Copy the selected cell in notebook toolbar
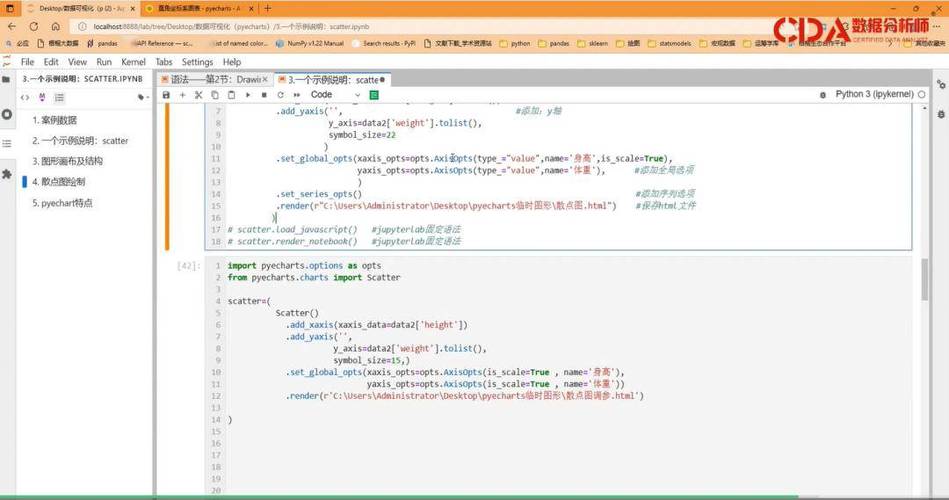Screen dimensions: 949x500 [215, 95]
